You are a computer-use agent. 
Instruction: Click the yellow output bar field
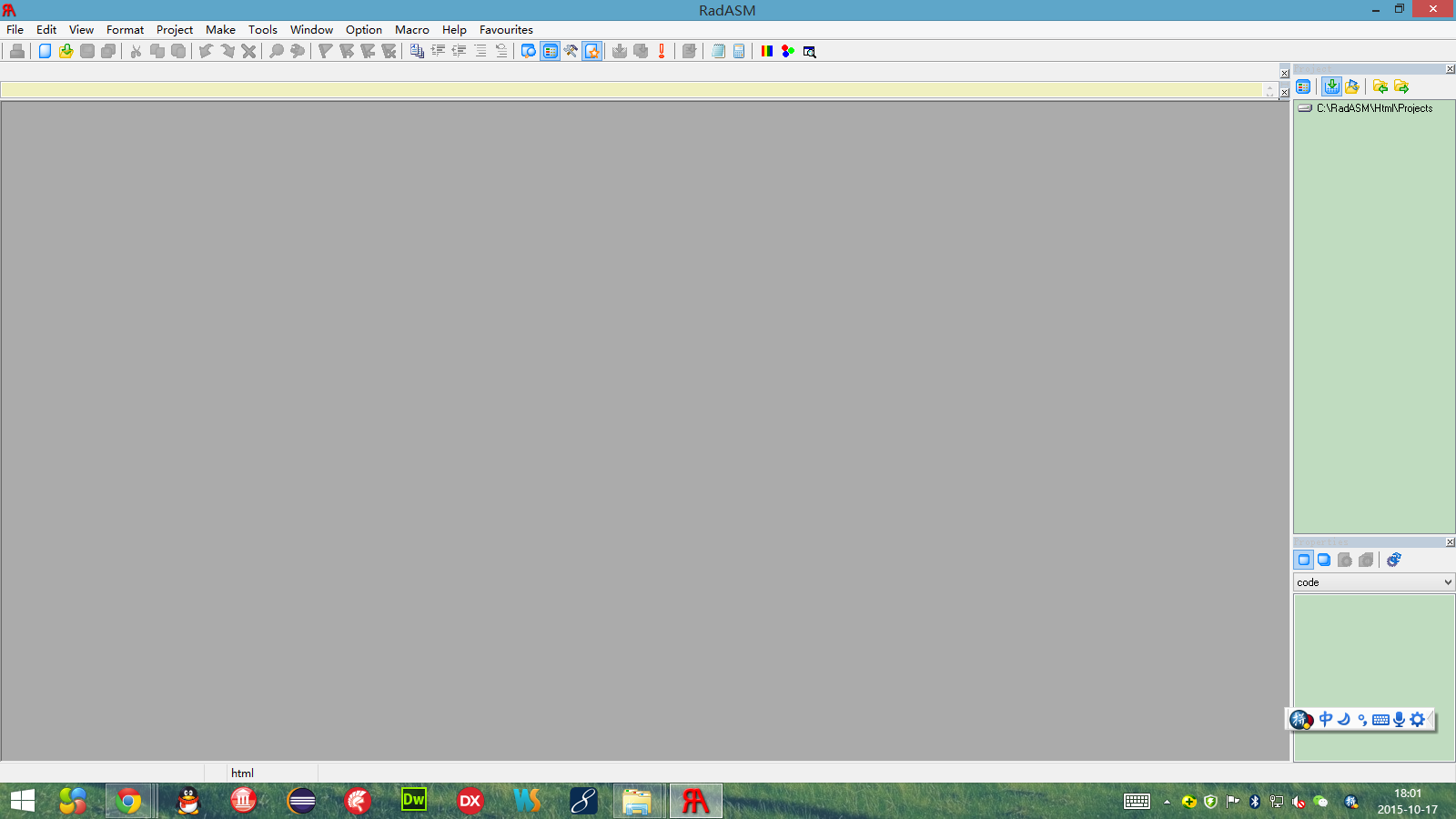pos(632,89)
